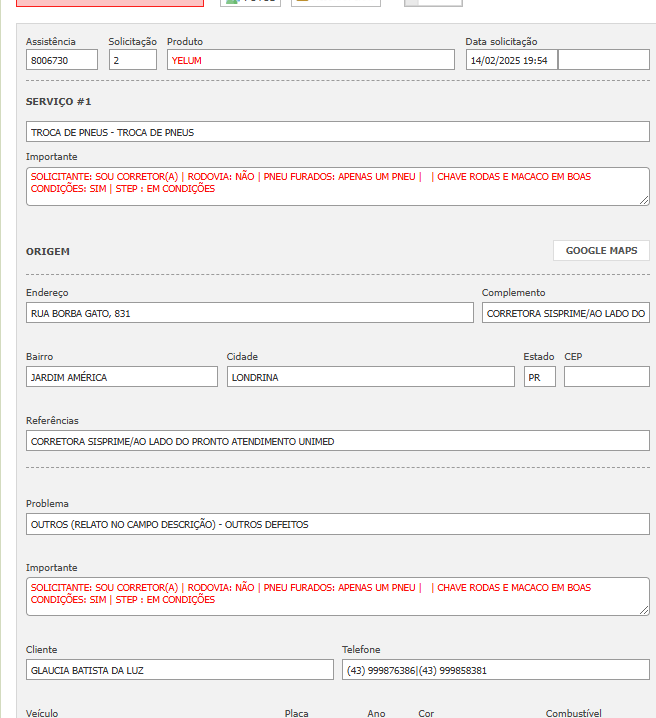Select the Troca de Pneus service field
Screen dimensions: 656x718
pyautogui.click(x=337, y=132)
